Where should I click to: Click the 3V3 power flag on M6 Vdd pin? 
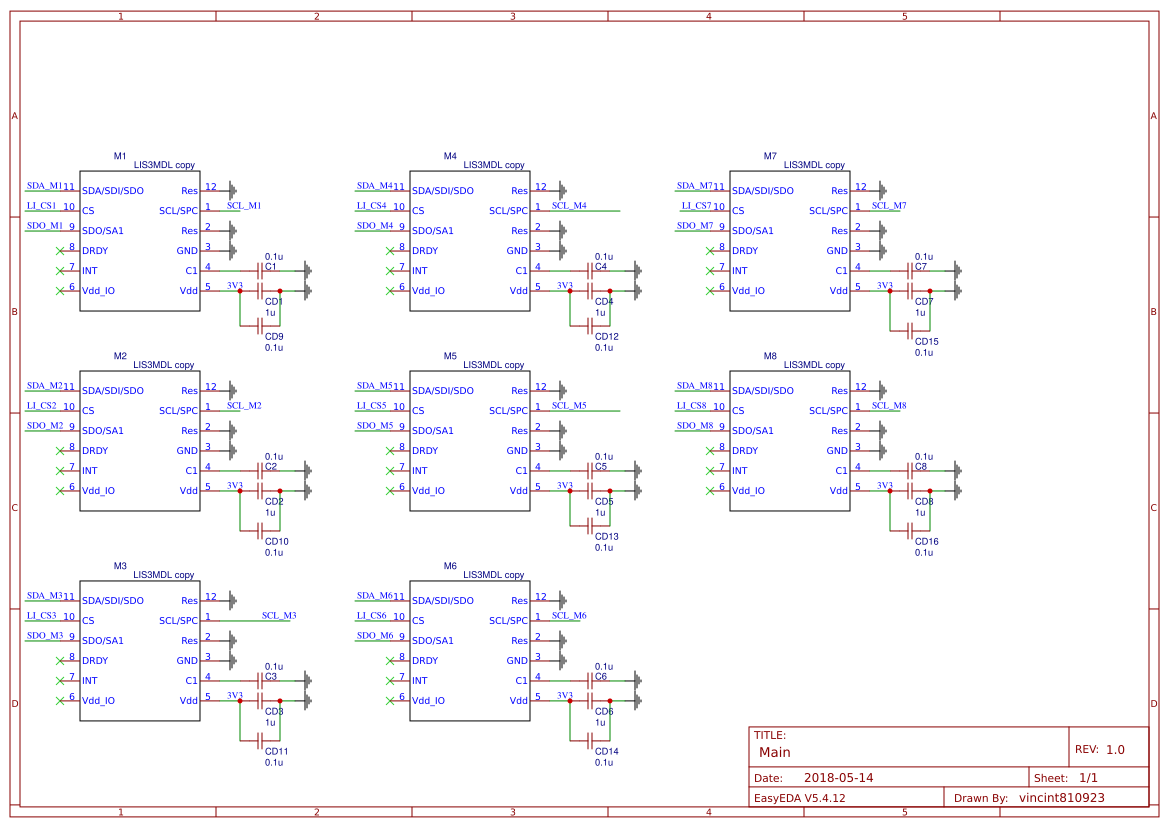563,697
